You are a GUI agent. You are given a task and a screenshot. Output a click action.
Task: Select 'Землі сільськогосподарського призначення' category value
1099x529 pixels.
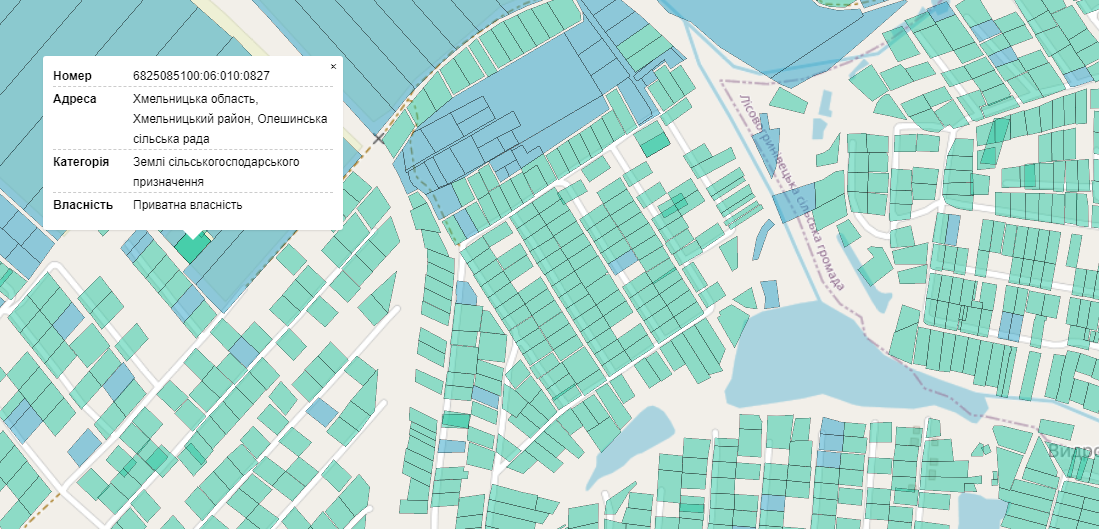point(216,172)
